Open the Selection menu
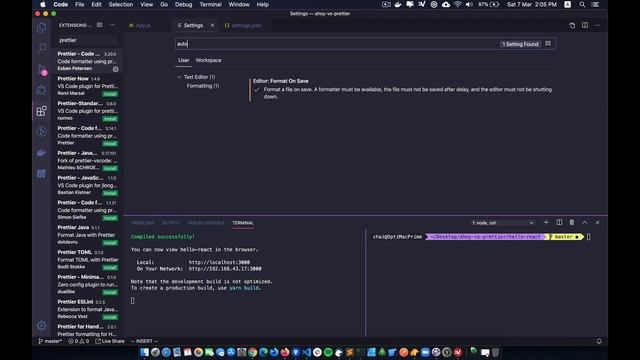 120,4
